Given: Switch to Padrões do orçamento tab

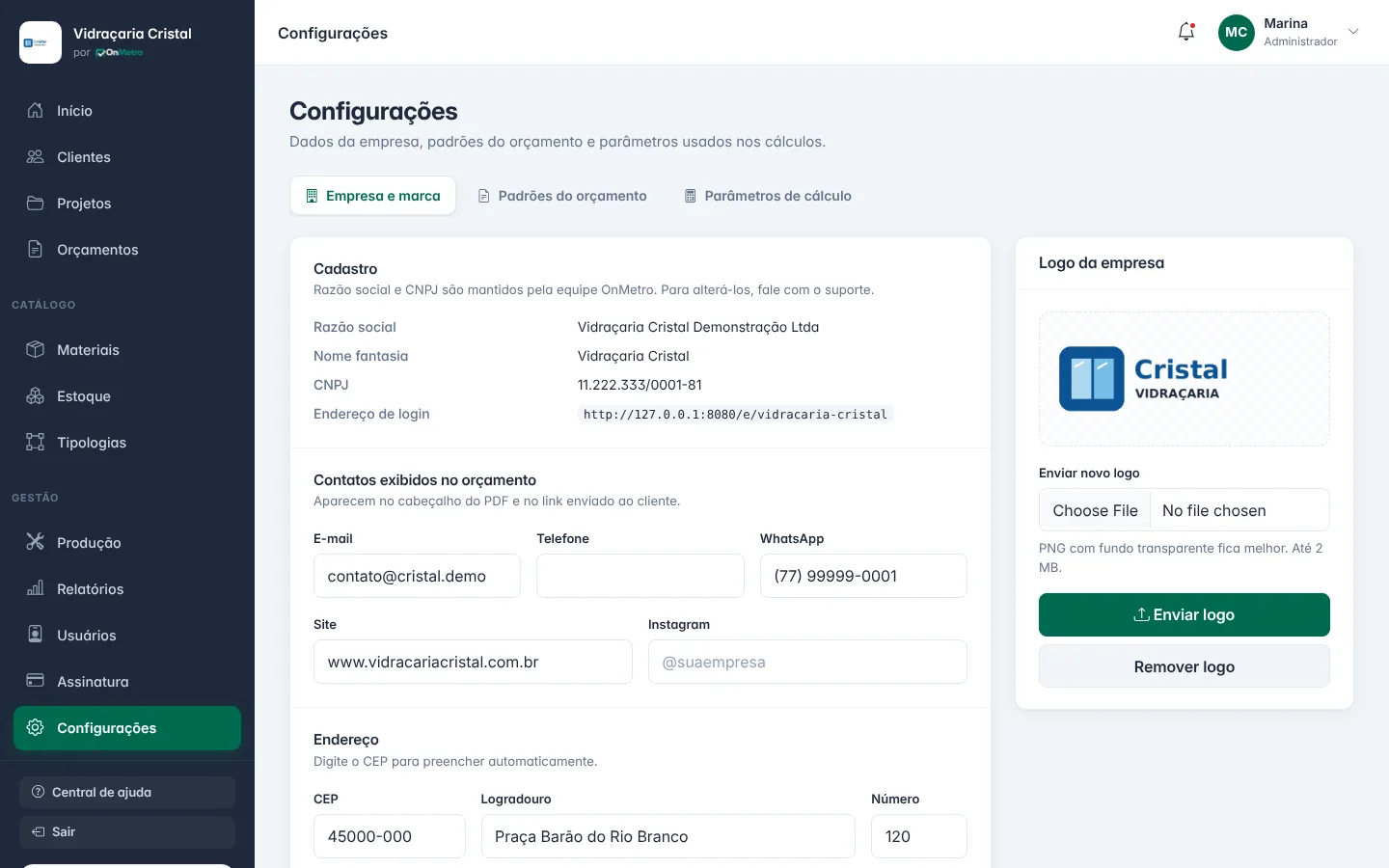Looking at the screenshot, I should coord(562,196).
